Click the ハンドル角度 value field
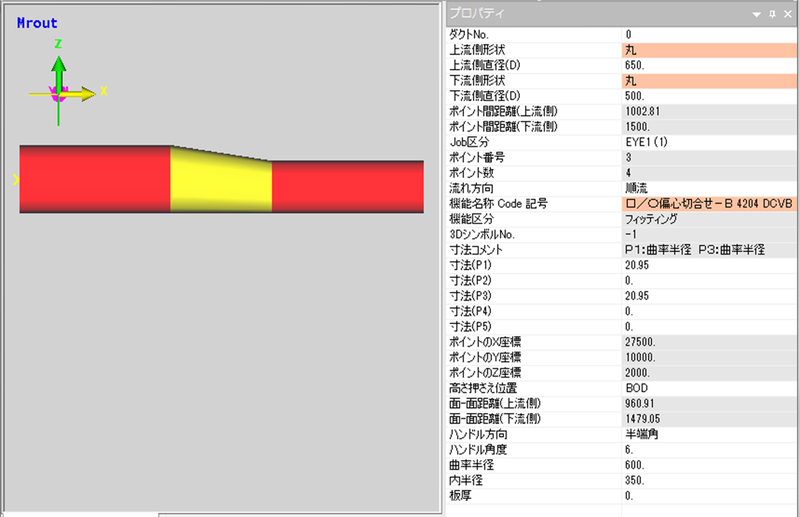800x517 pixels. [x=709, y=450]
